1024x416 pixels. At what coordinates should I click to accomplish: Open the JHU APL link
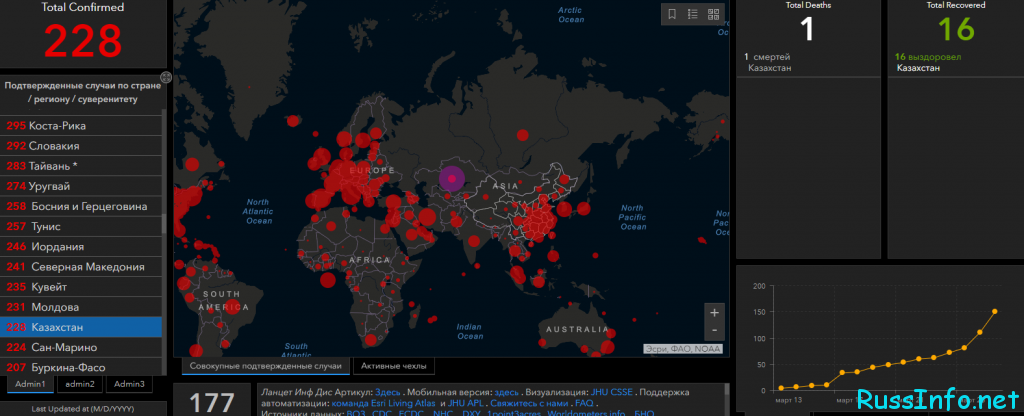click(x=466, y=404)
